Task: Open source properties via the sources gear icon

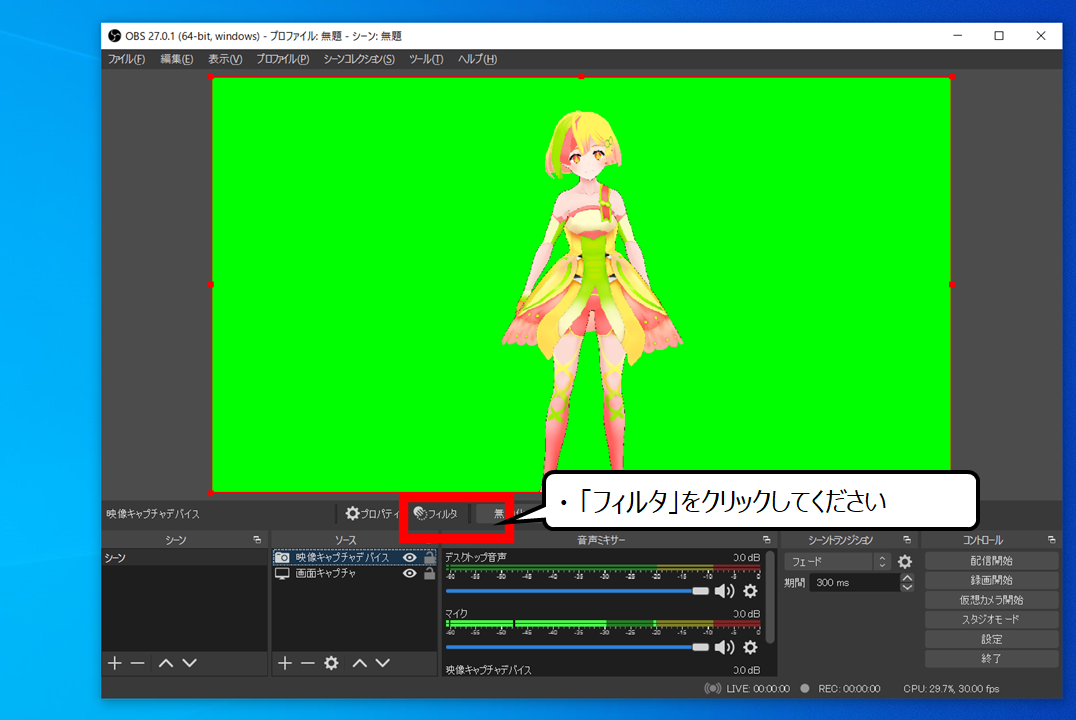Action: [331, 663]
